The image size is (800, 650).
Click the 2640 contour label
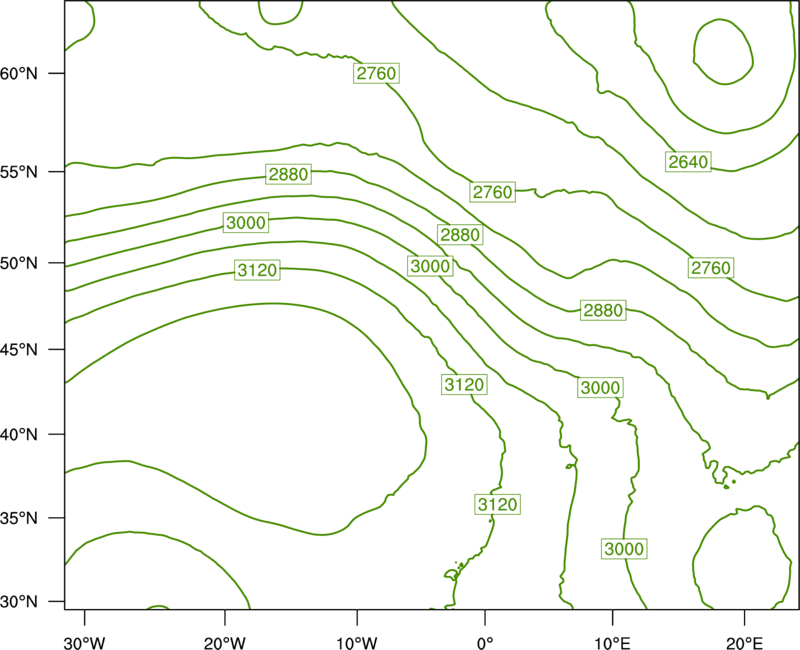point(688,162)
